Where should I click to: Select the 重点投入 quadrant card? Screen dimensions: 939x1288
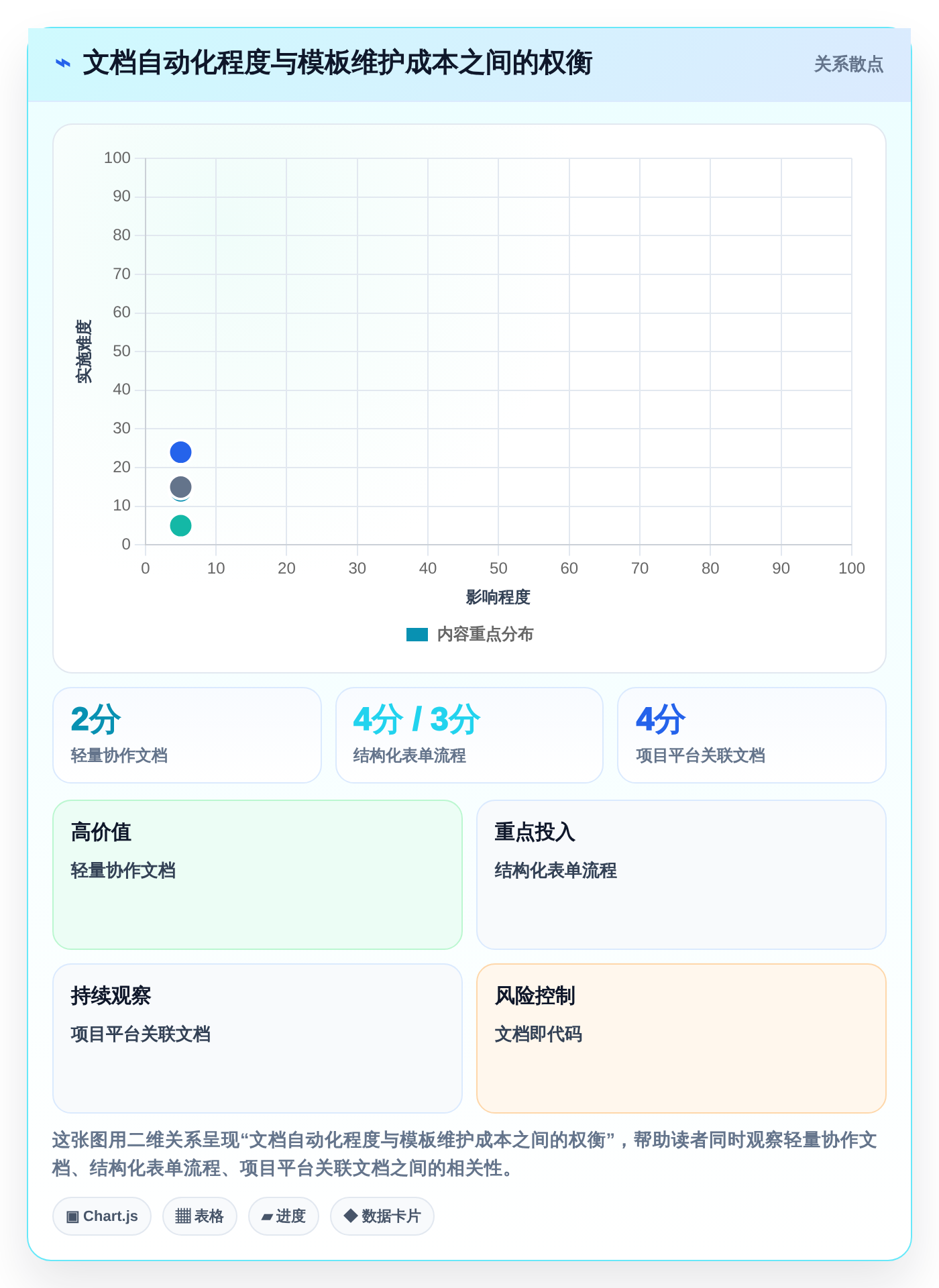(x=681, y=875)
